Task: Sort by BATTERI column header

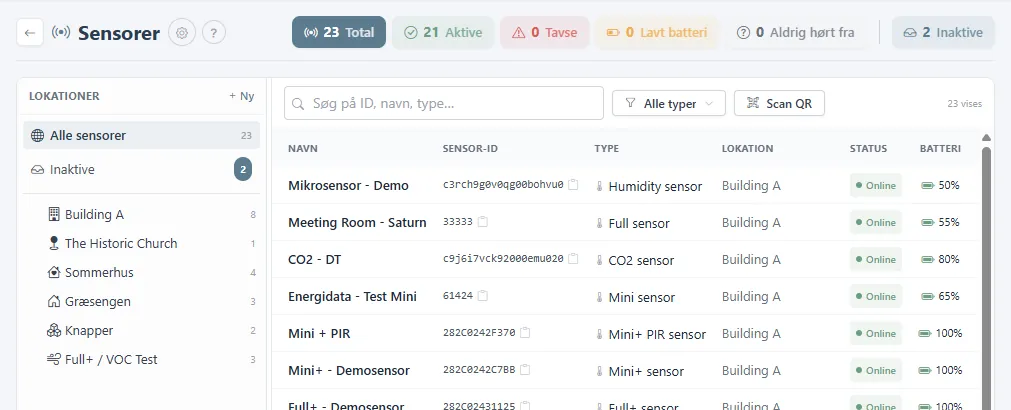Action: (940, 148)
